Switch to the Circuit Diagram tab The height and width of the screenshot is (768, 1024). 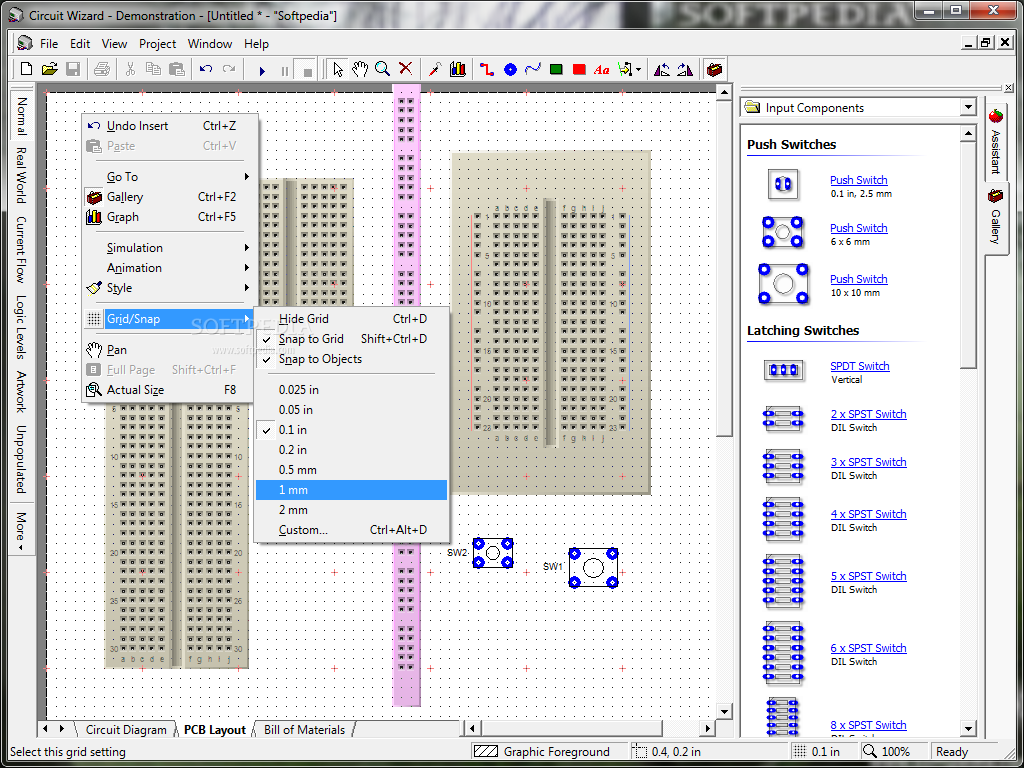click(126, 730)
